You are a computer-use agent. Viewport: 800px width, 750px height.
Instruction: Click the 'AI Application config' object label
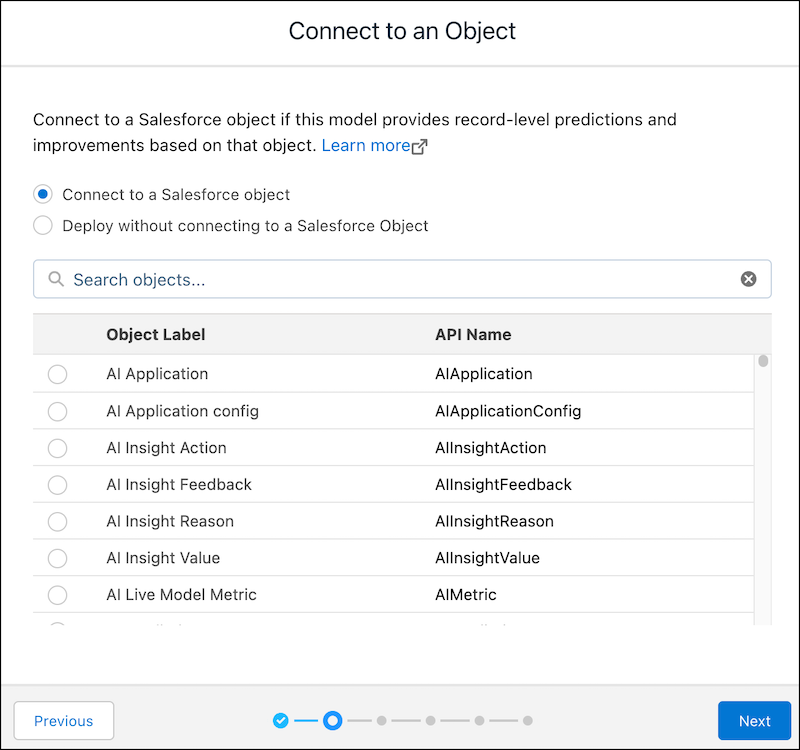(183, 411)
